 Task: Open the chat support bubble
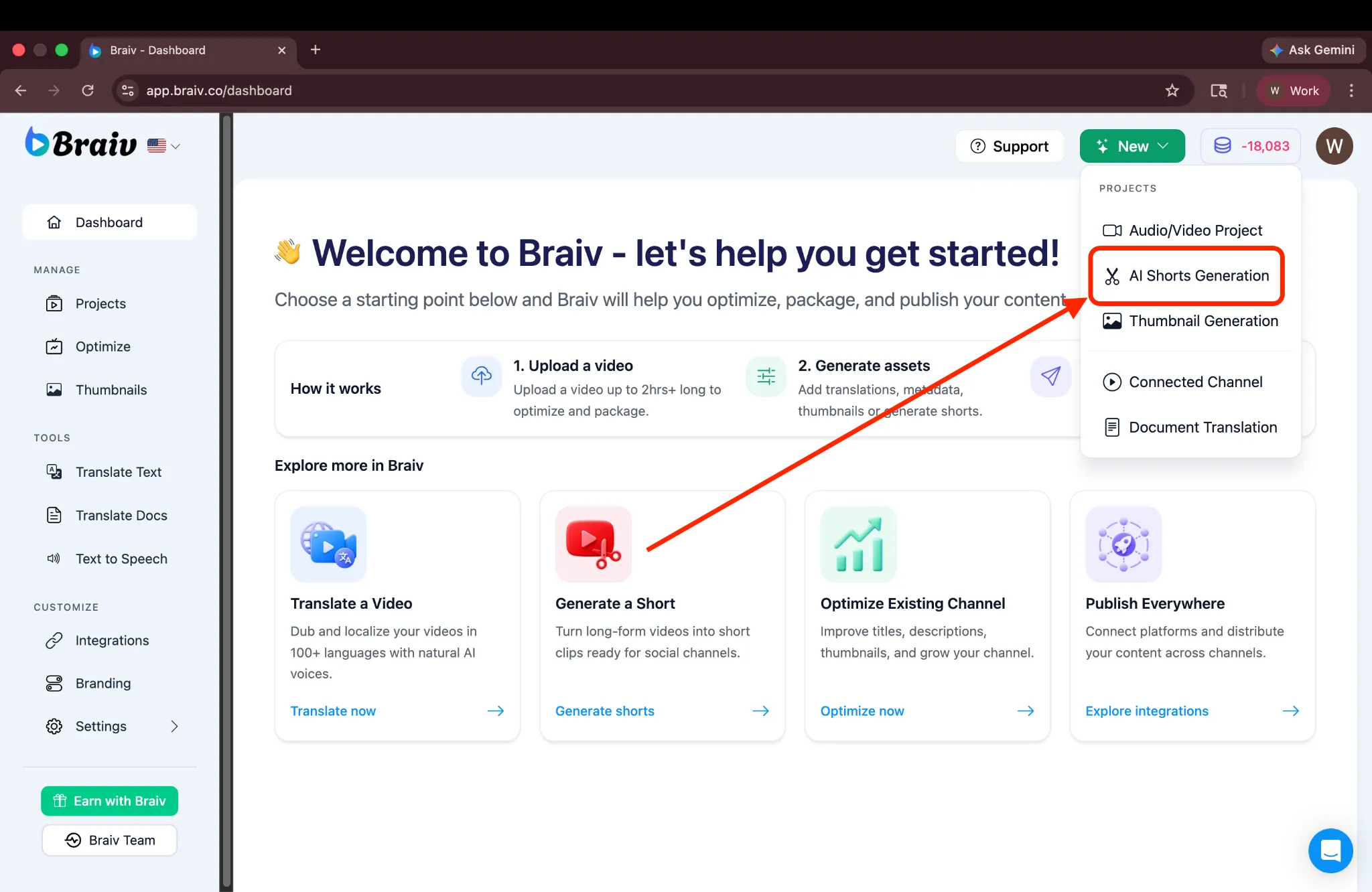pos(1330,850)
